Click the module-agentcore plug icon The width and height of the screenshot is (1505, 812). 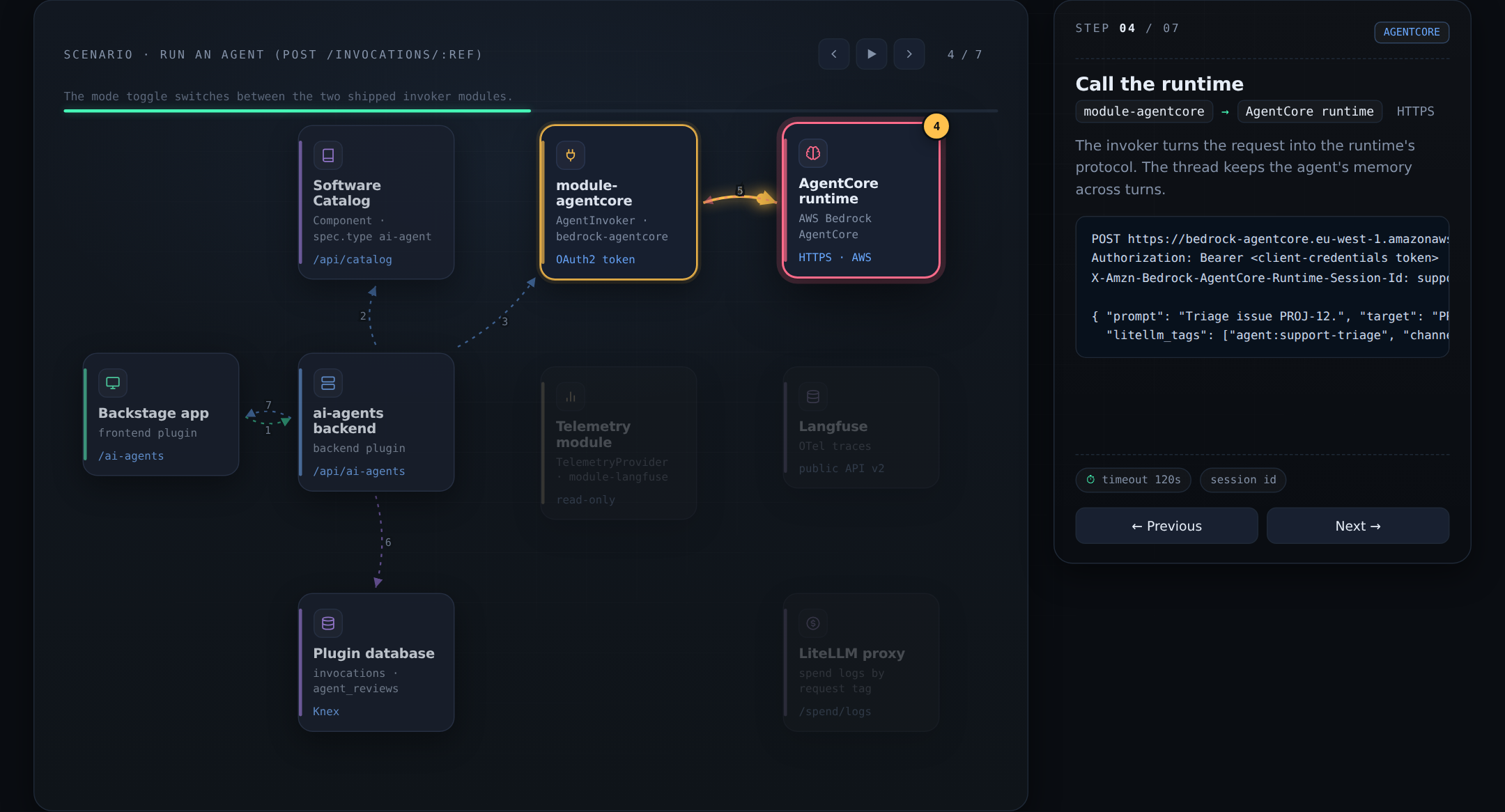coord(570,155)
